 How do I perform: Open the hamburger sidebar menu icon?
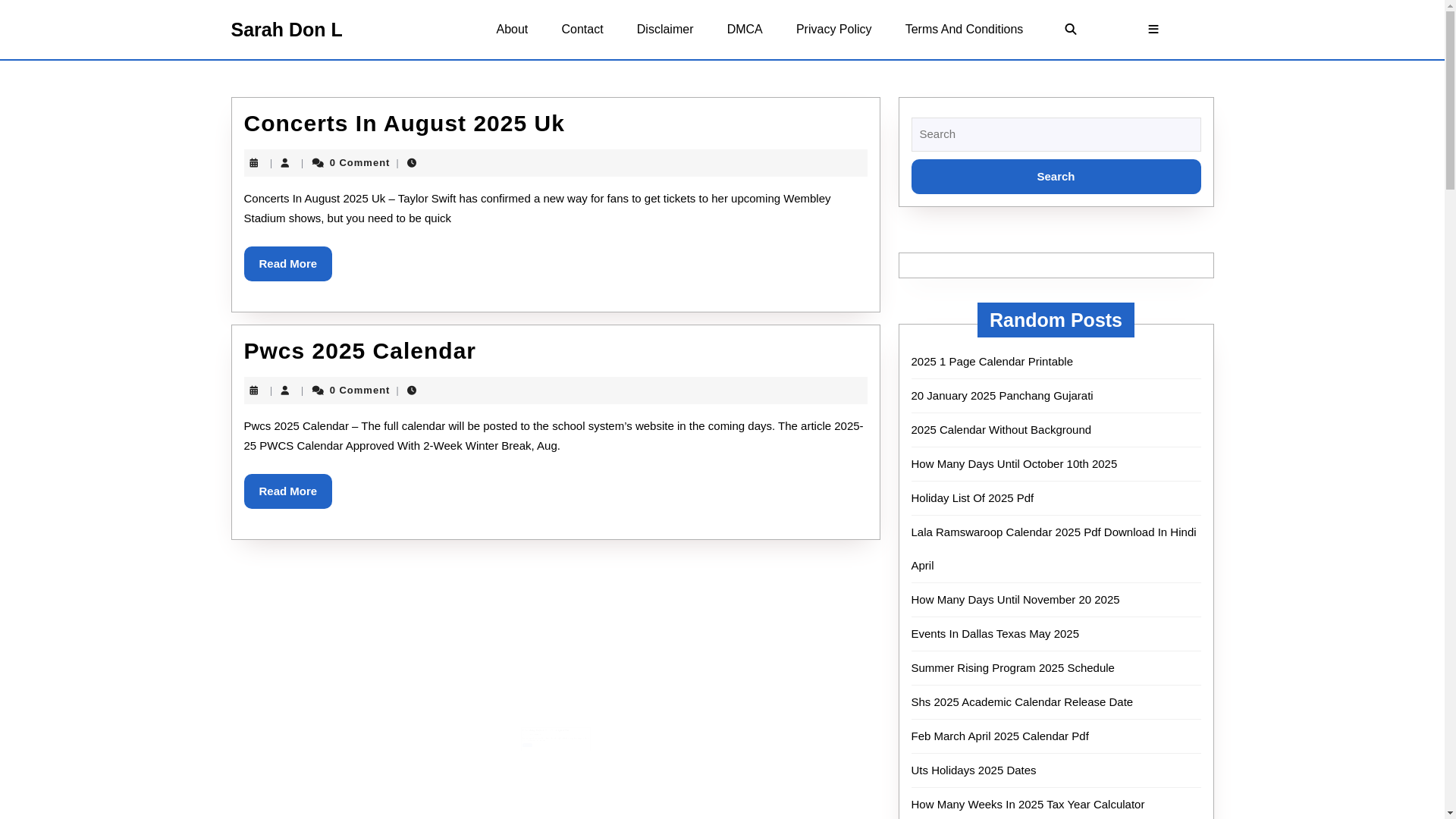click(1153, 30)
